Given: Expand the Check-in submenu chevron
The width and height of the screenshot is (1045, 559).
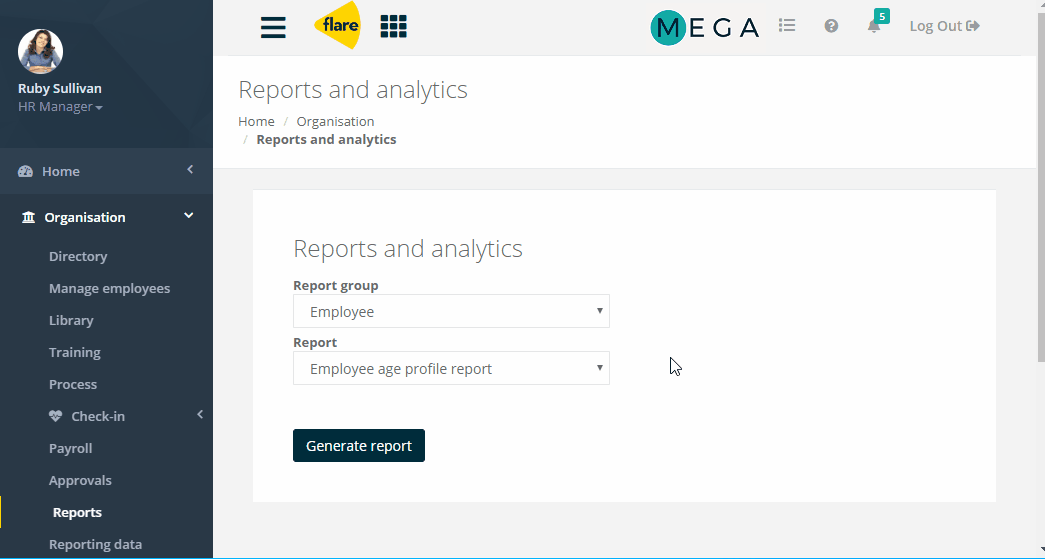Looking at the screenshot, I should [x=200, y=415].
